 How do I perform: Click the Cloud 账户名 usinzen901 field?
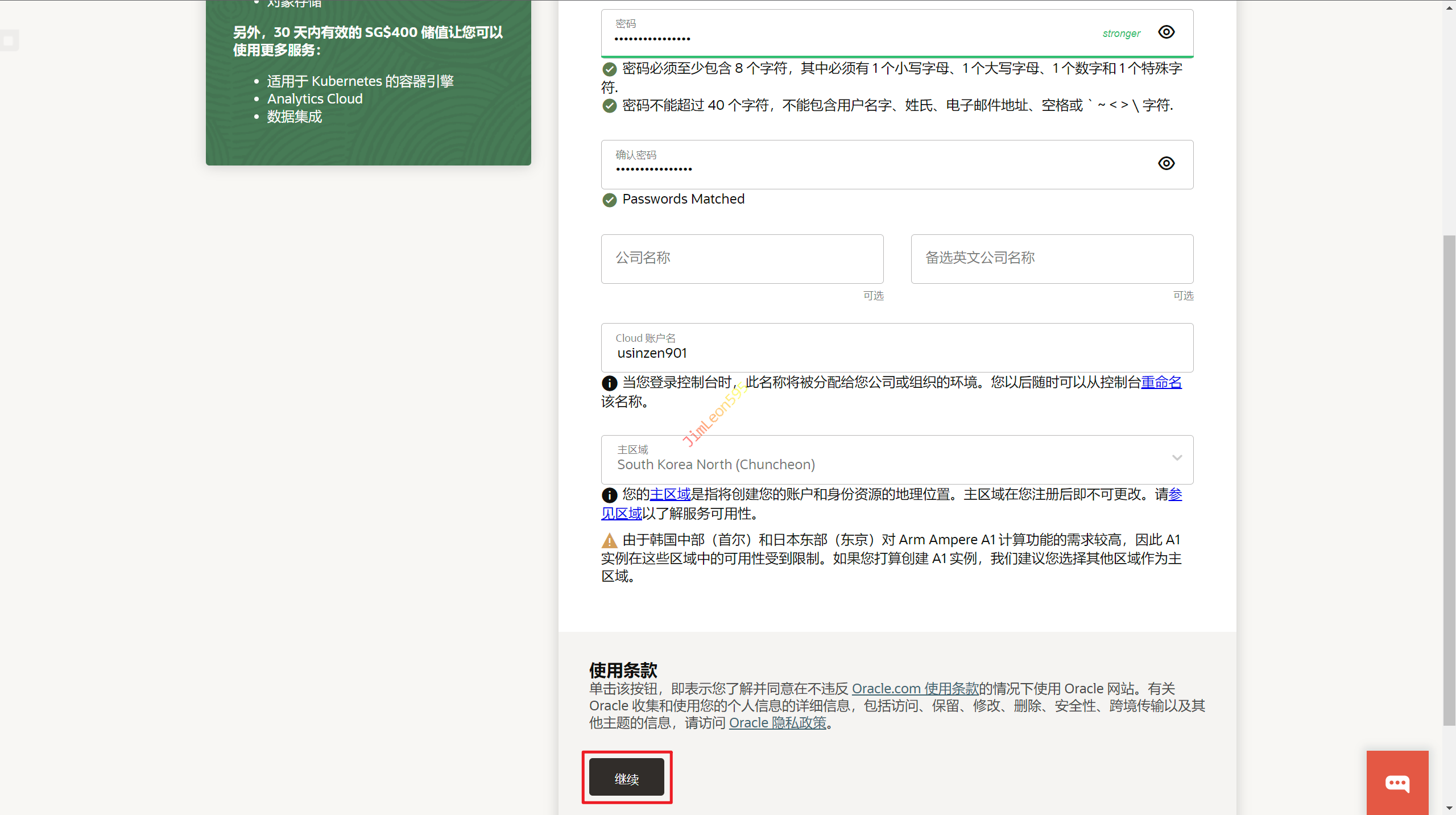(x=896, y=348)
